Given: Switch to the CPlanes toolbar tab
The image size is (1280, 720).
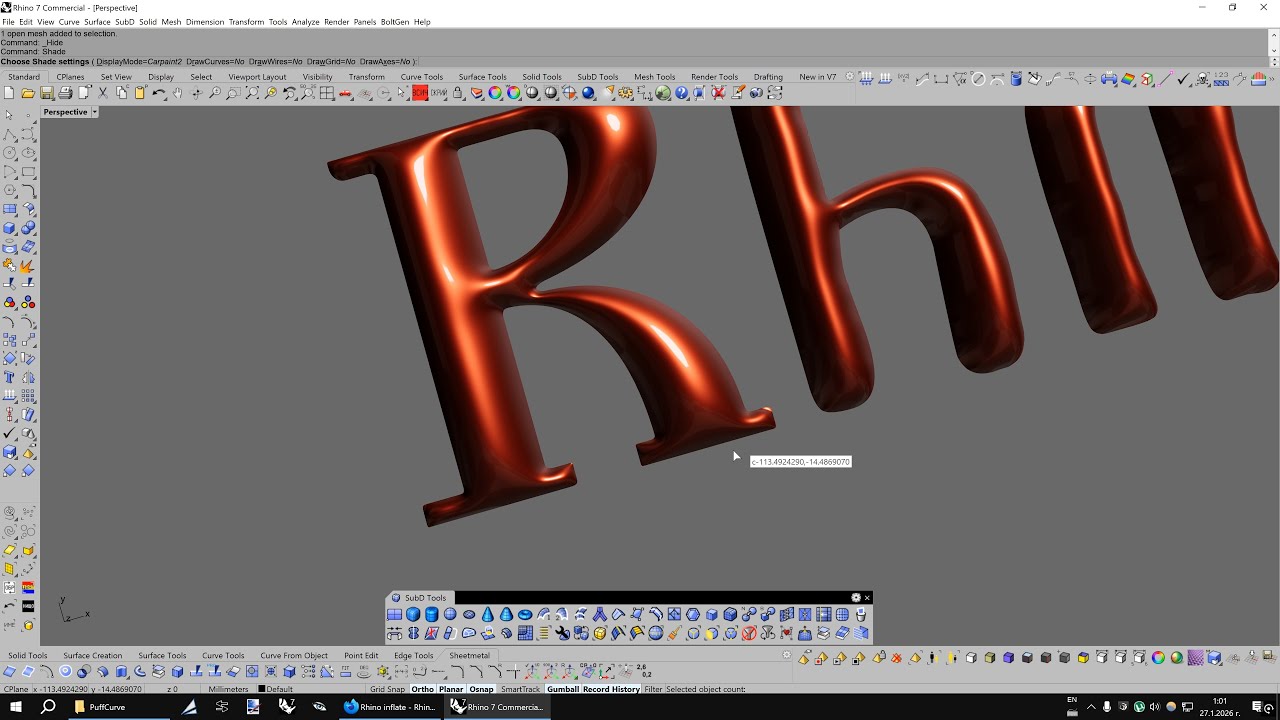Looking at the screenshot, I should (70, 77).
